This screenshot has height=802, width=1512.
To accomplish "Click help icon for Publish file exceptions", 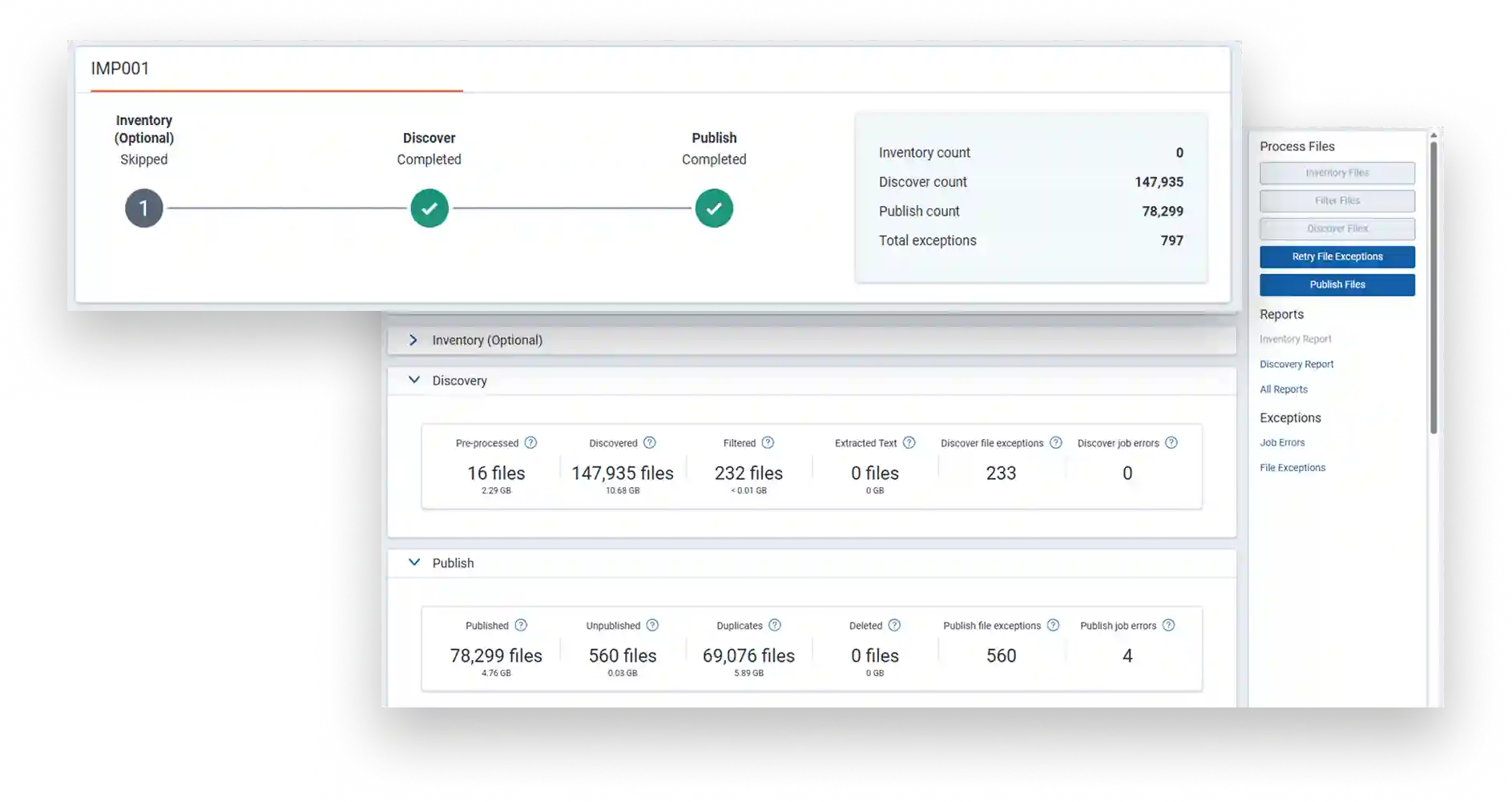I will click(x=1053, y=626).
